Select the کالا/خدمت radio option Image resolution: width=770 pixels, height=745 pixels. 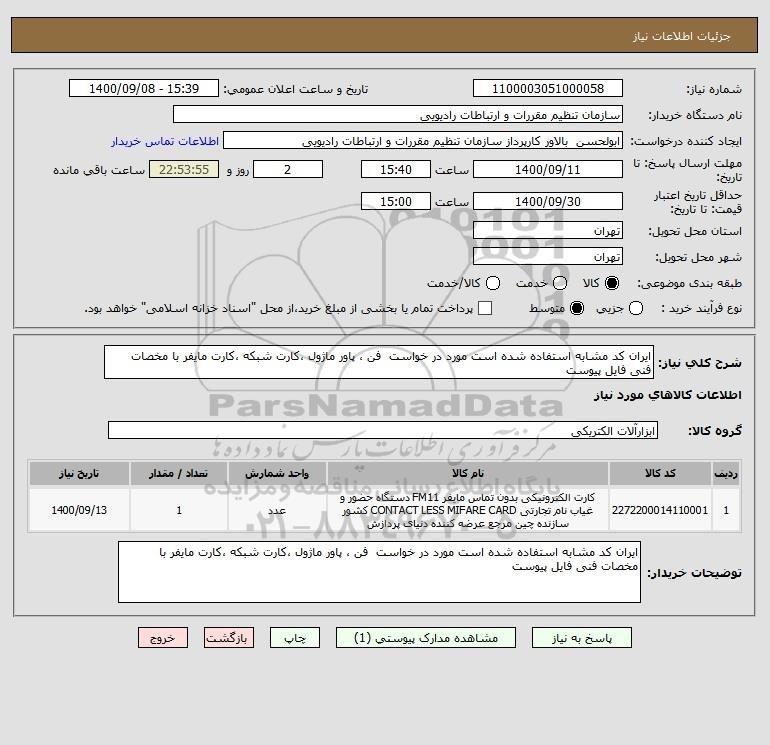pyautogui.click(x=493, y=283)
